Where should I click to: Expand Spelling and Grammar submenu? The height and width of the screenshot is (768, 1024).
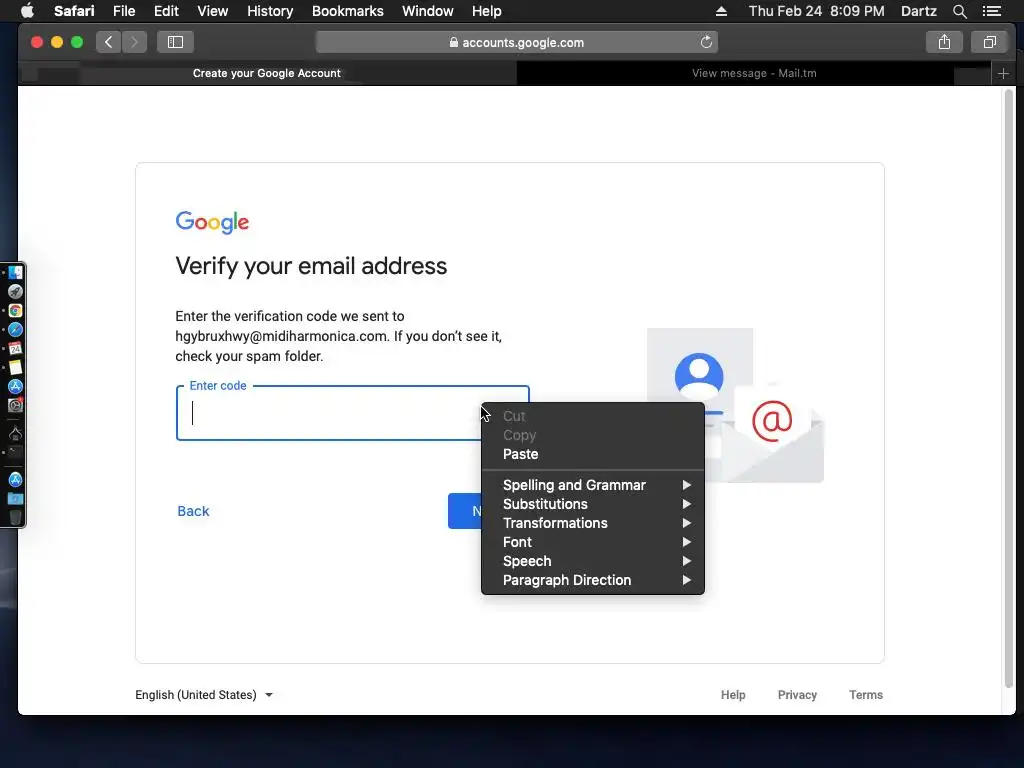click(593, 485)
